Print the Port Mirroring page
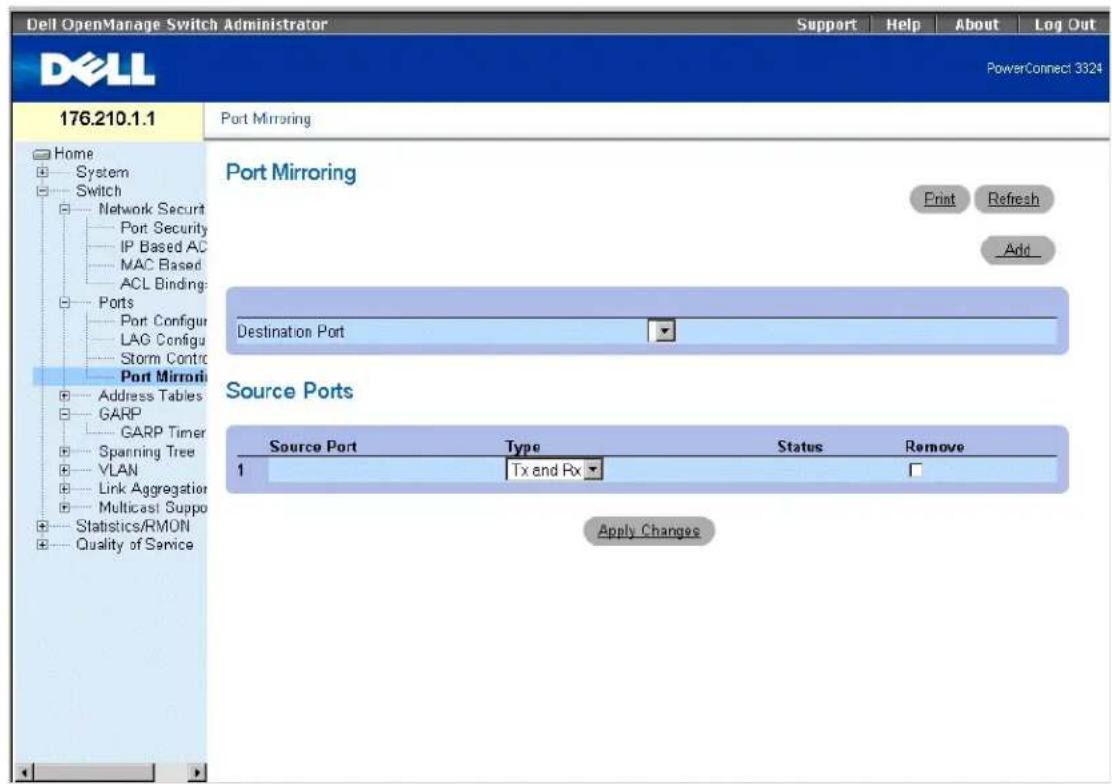This screenshot has width=1112, height=784. (x=939, y=199)
